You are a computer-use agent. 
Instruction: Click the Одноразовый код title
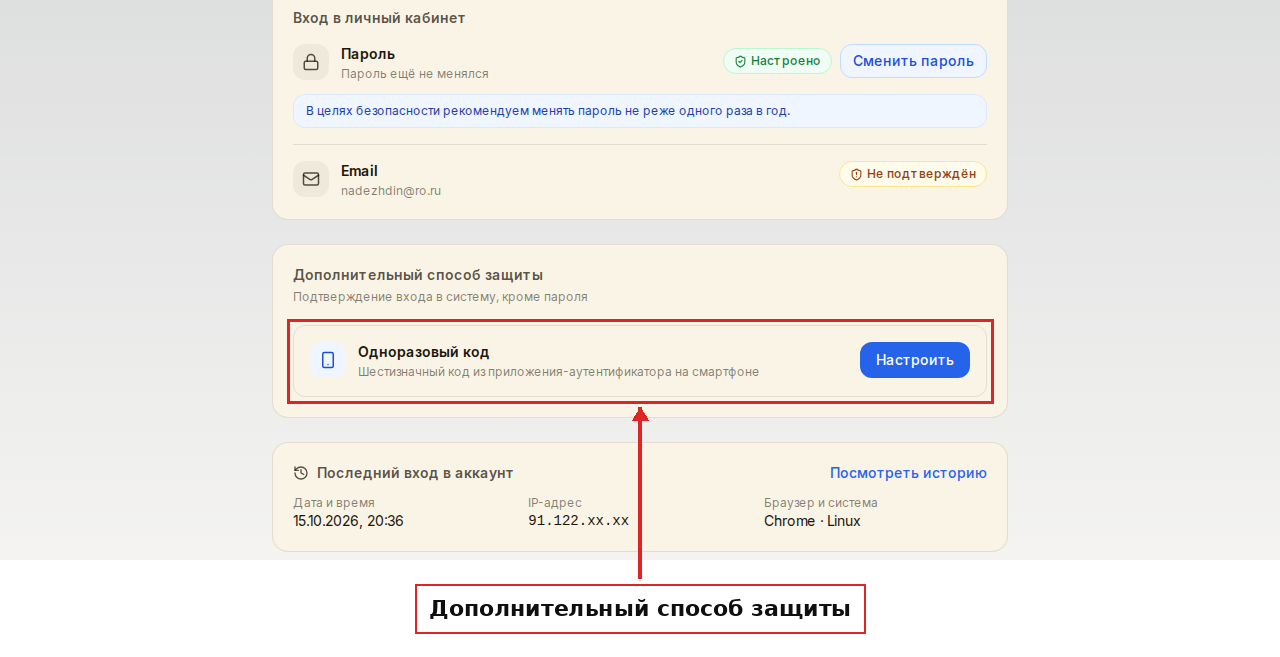(424, 352)
